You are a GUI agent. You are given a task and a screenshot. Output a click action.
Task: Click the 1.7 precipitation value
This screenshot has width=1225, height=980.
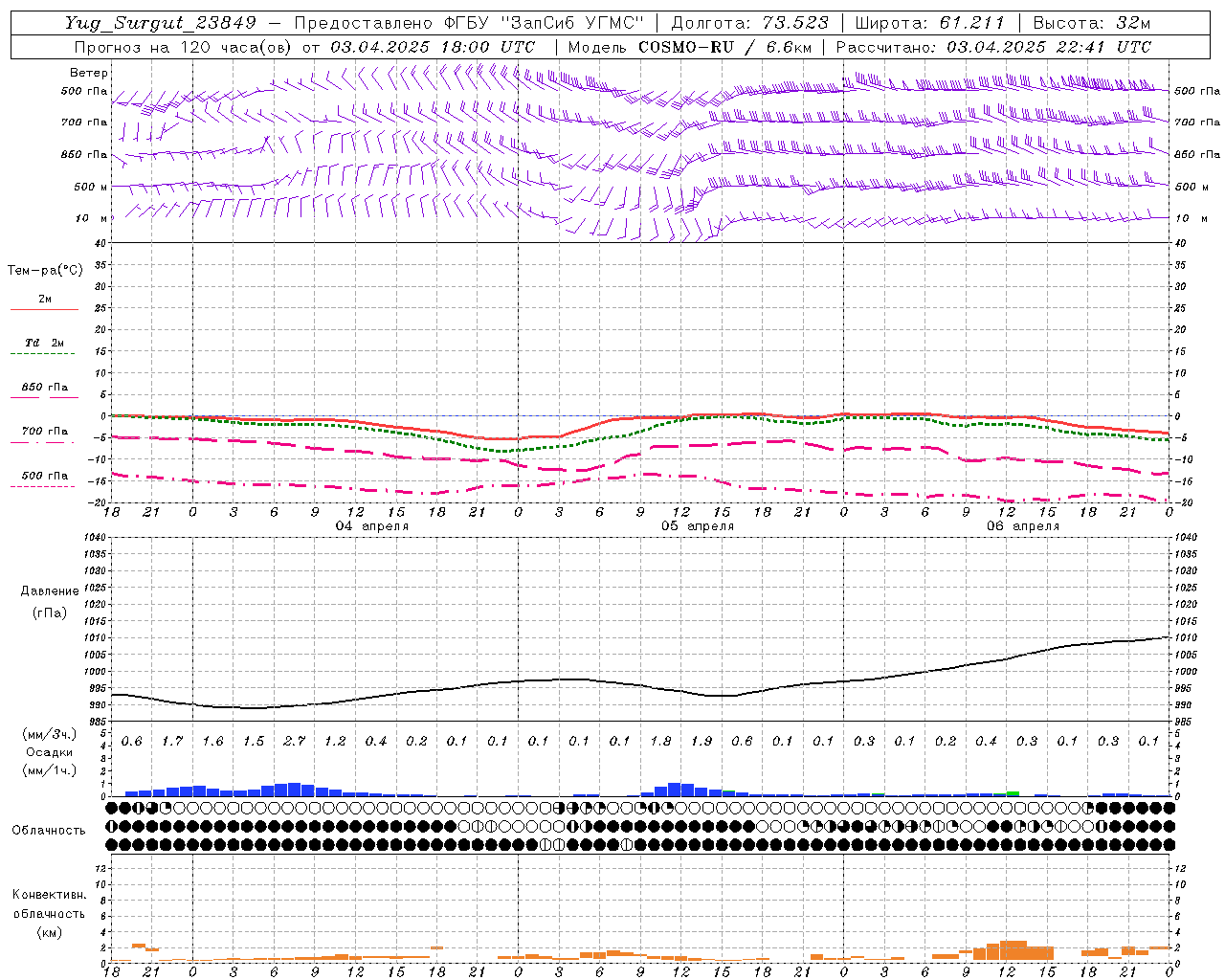tap(172, 742)
